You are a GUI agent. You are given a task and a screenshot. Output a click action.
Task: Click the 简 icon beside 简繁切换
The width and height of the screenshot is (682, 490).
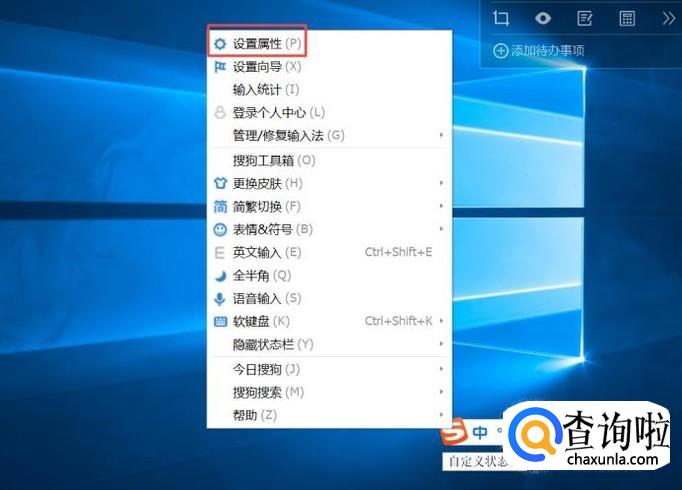coord(221,206)
